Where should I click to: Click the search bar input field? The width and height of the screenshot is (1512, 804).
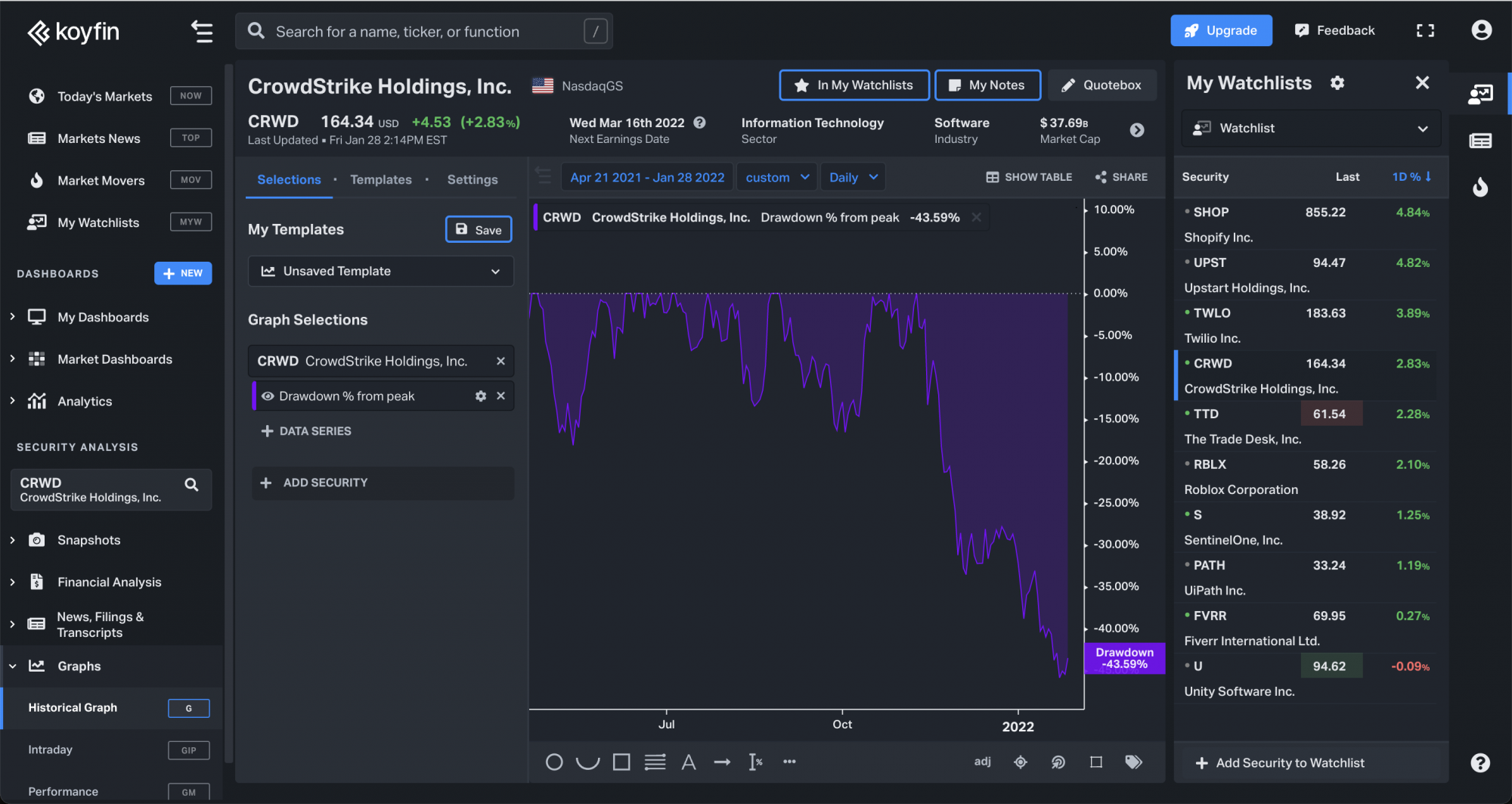pos(423,32)
